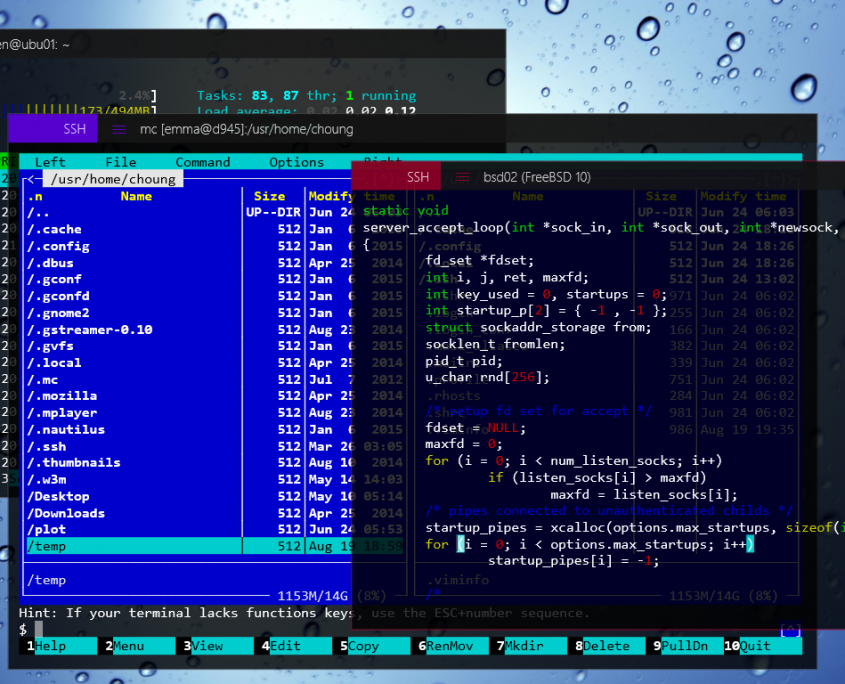Select the /.ssh directory entry
Image resolution: width=845 pixels, height=684 pixels.
pyautogui.click(x=48, y=446)
